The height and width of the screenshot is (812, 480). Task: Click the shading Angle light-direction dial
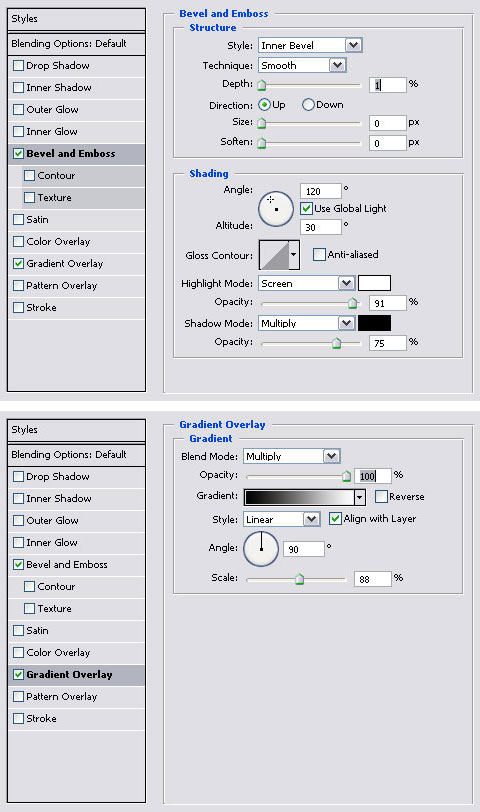275,209
